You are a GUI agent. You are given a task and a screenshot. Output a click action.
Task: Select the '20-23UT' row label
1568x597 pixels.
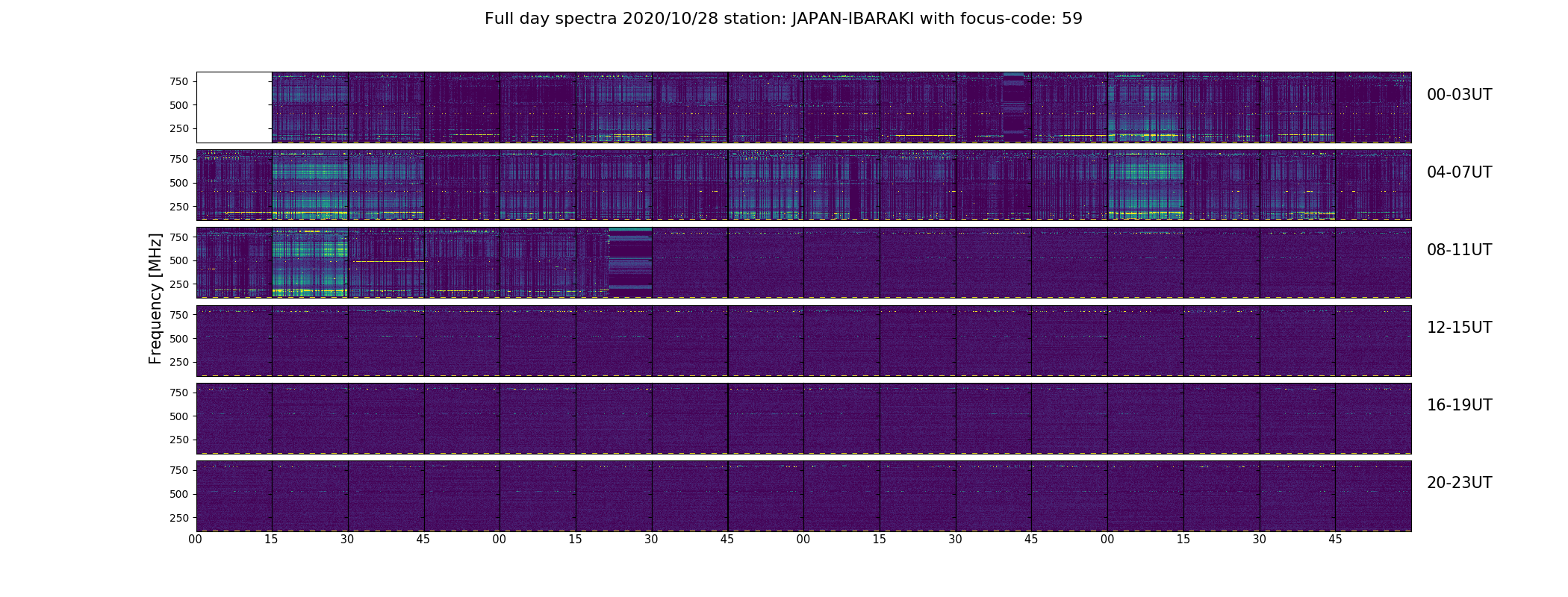click(x=1459, y=483)
